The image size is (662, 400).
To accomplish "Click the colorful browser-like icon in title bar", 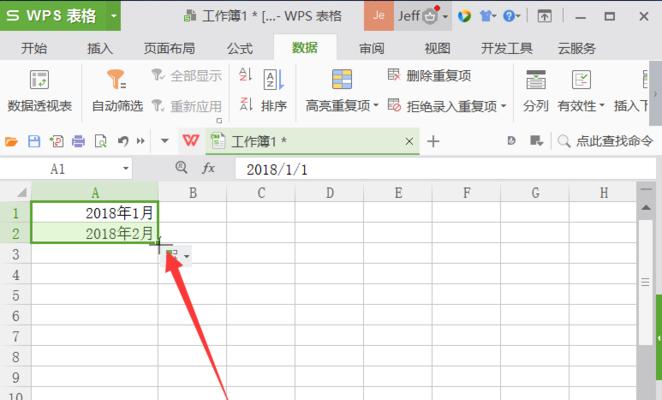I will point(464,16).
